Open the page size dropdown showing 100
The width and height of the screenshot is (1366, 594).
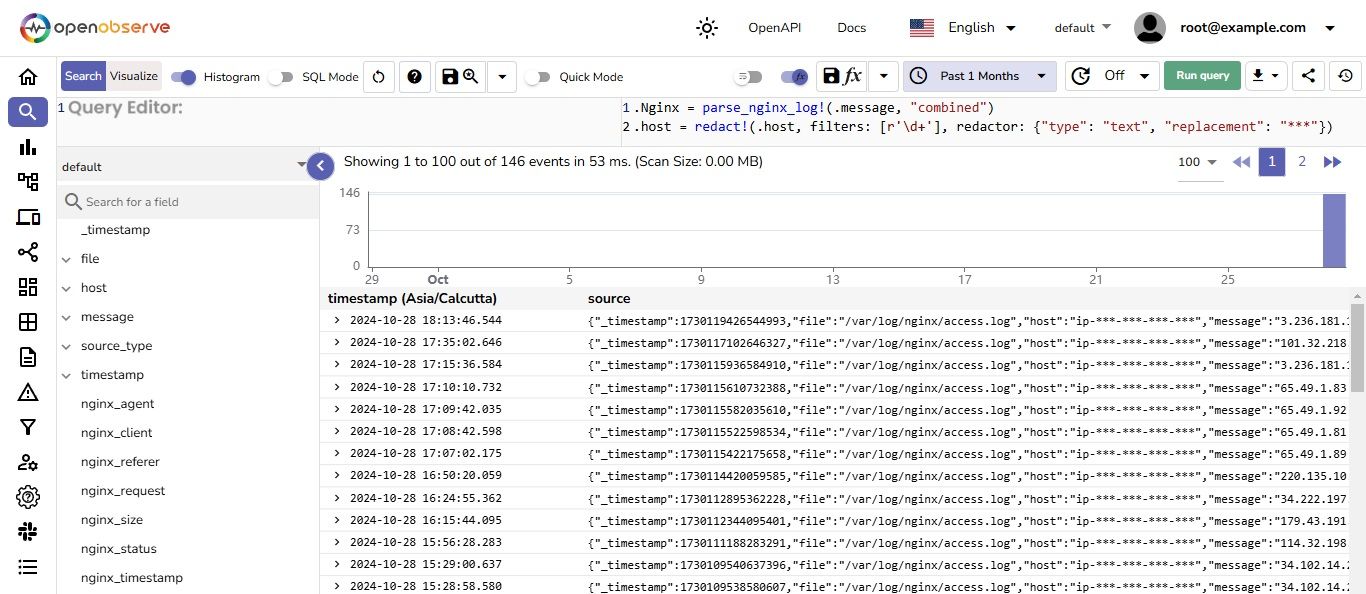tap(1197, 161)
